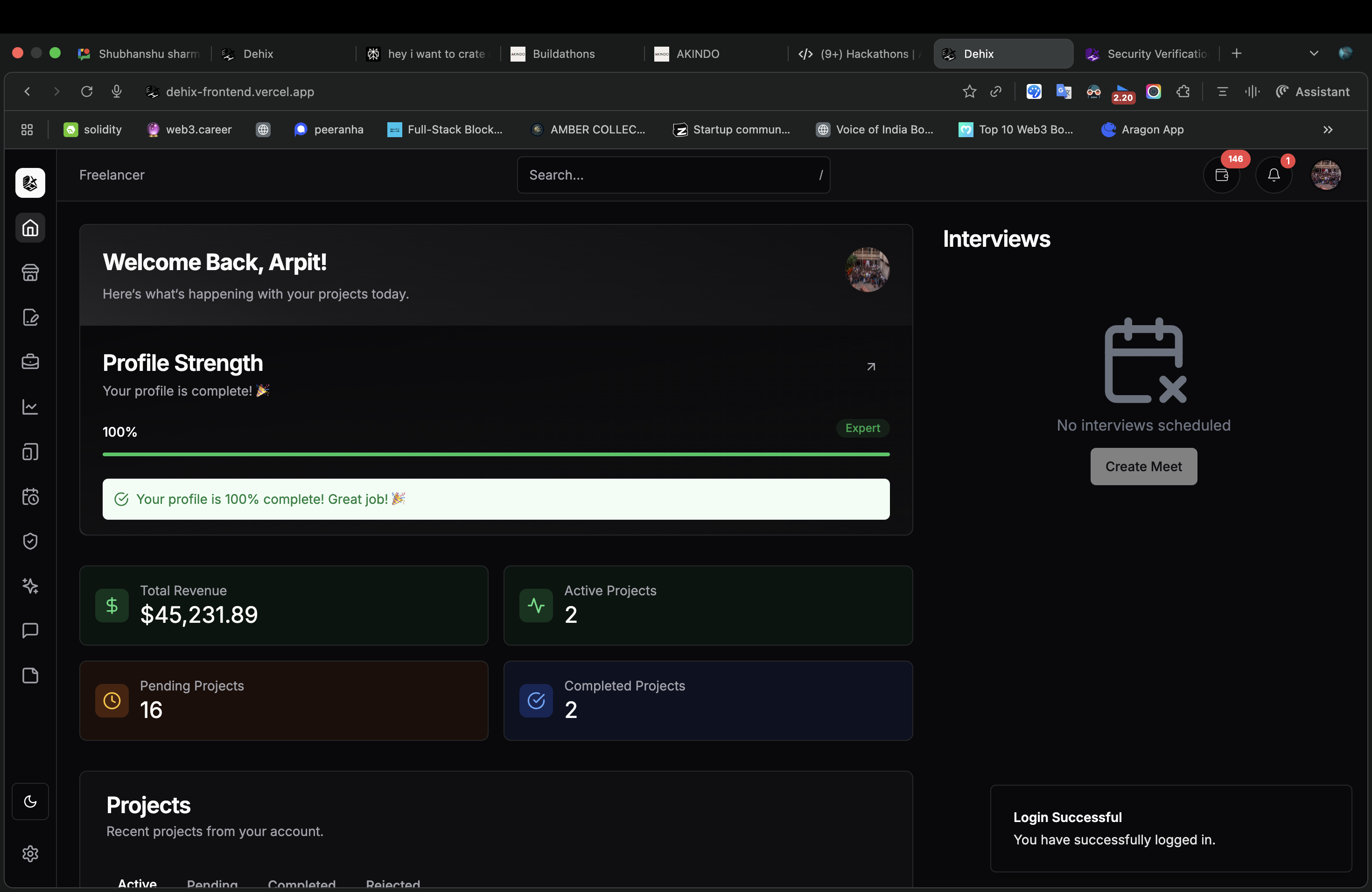Open the Home dashboard sidebar icon
The width and height of the screenshot is (1372, 892).
[x=30, y=228]
